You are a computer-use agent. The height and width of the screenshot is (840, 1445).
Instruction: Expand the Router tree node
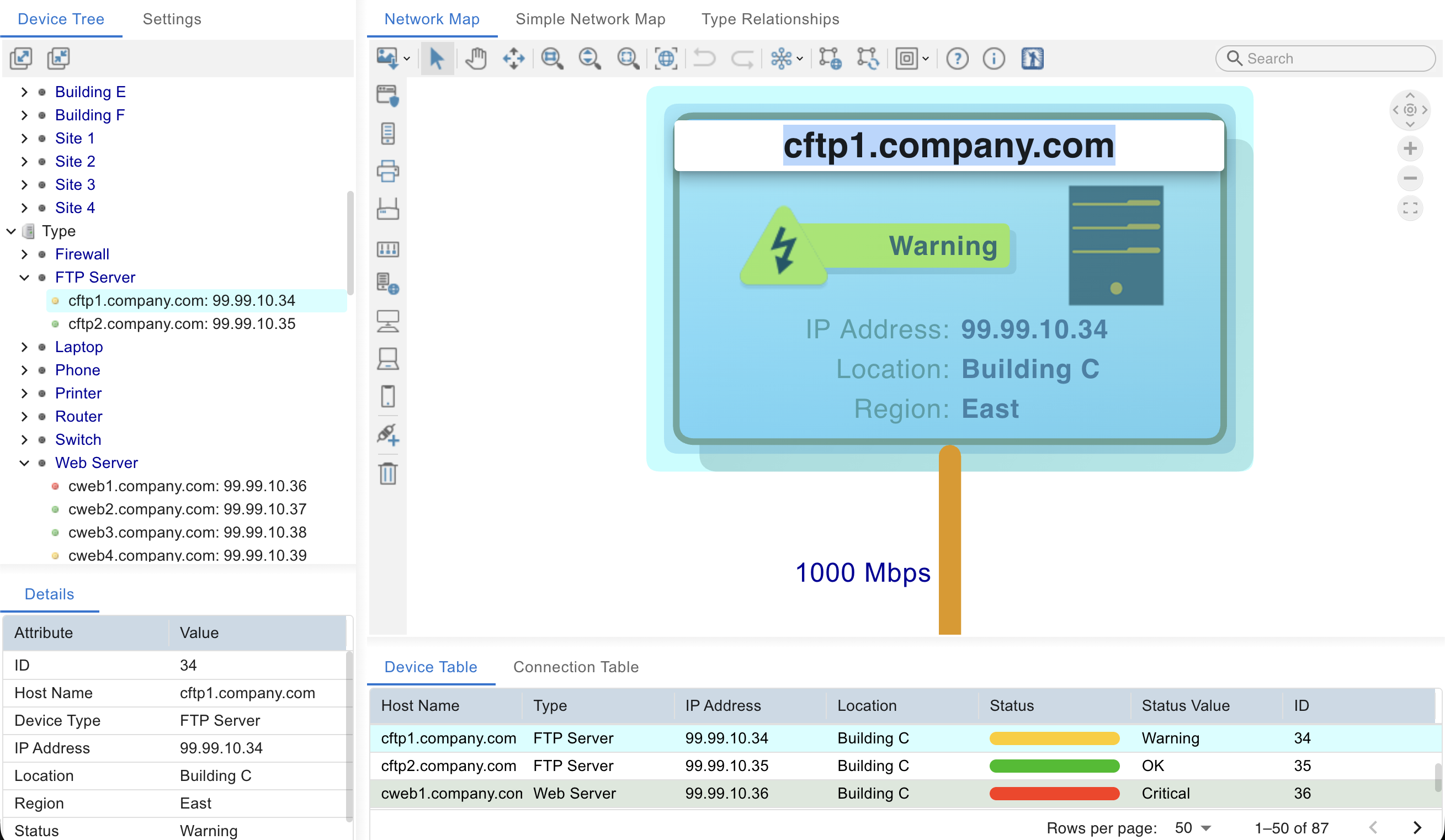click(x=24, y=417)
